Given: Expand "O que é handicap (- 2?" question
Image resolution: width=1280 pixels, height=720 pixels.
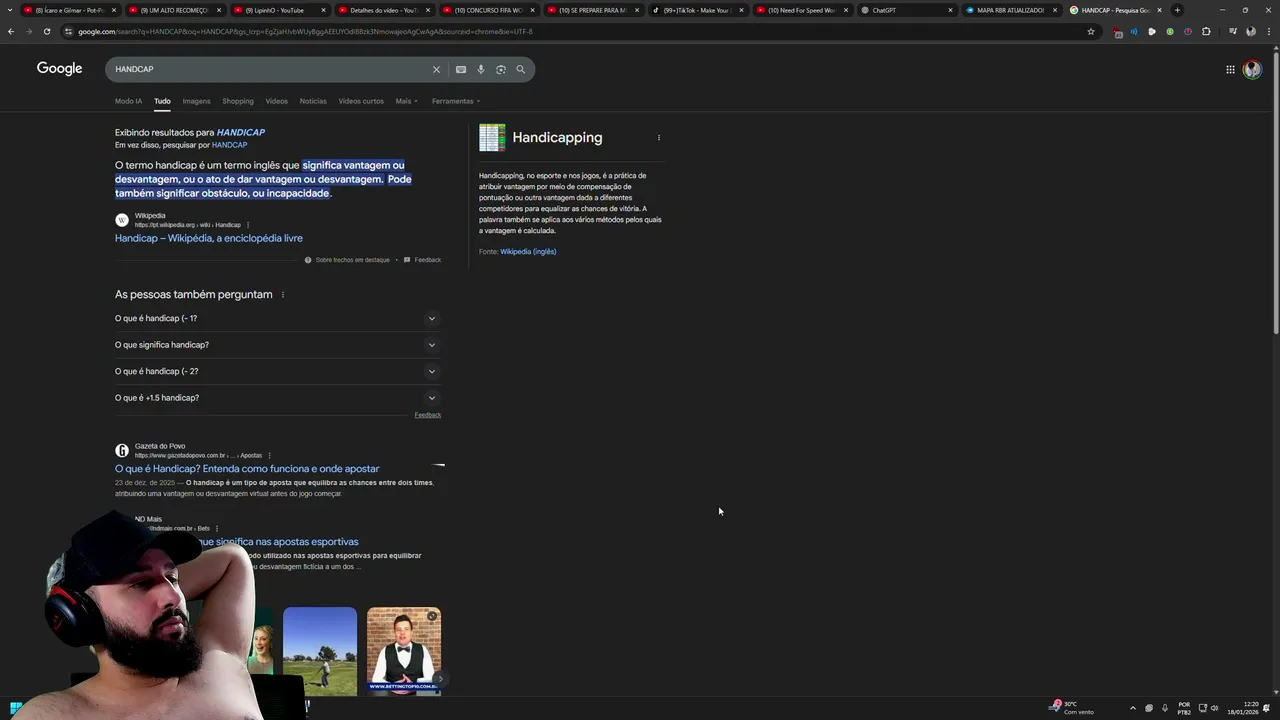Looking at the screenshot, I should 278,371.
